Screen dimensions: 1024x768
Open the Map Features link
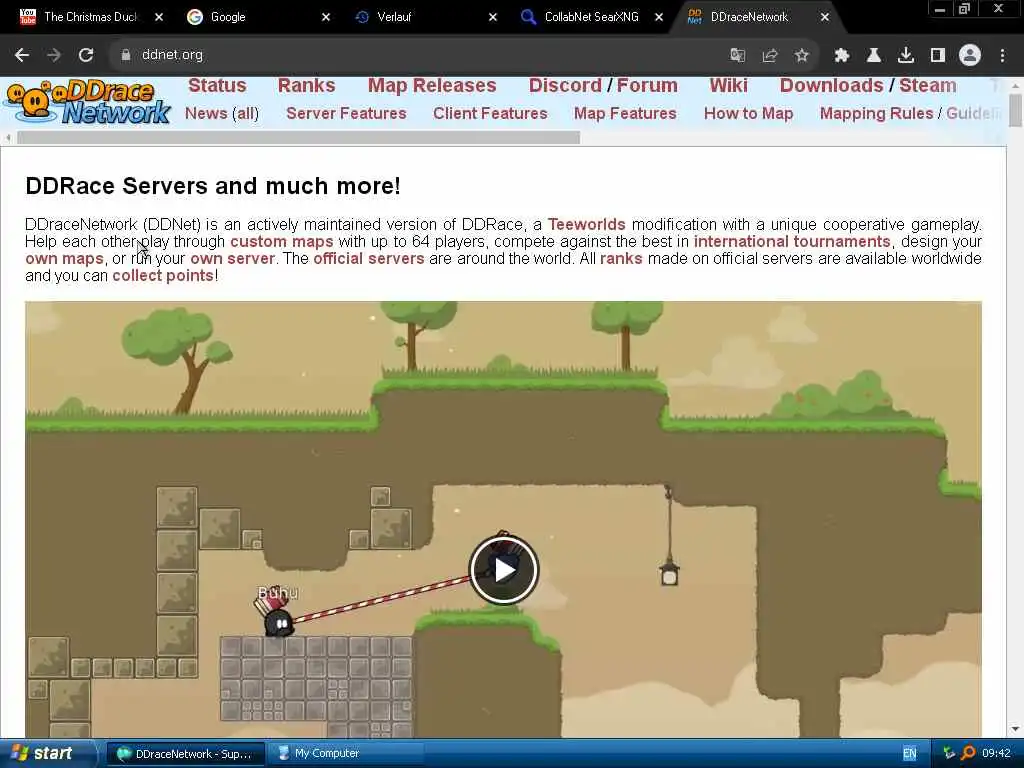coord(625,114)
